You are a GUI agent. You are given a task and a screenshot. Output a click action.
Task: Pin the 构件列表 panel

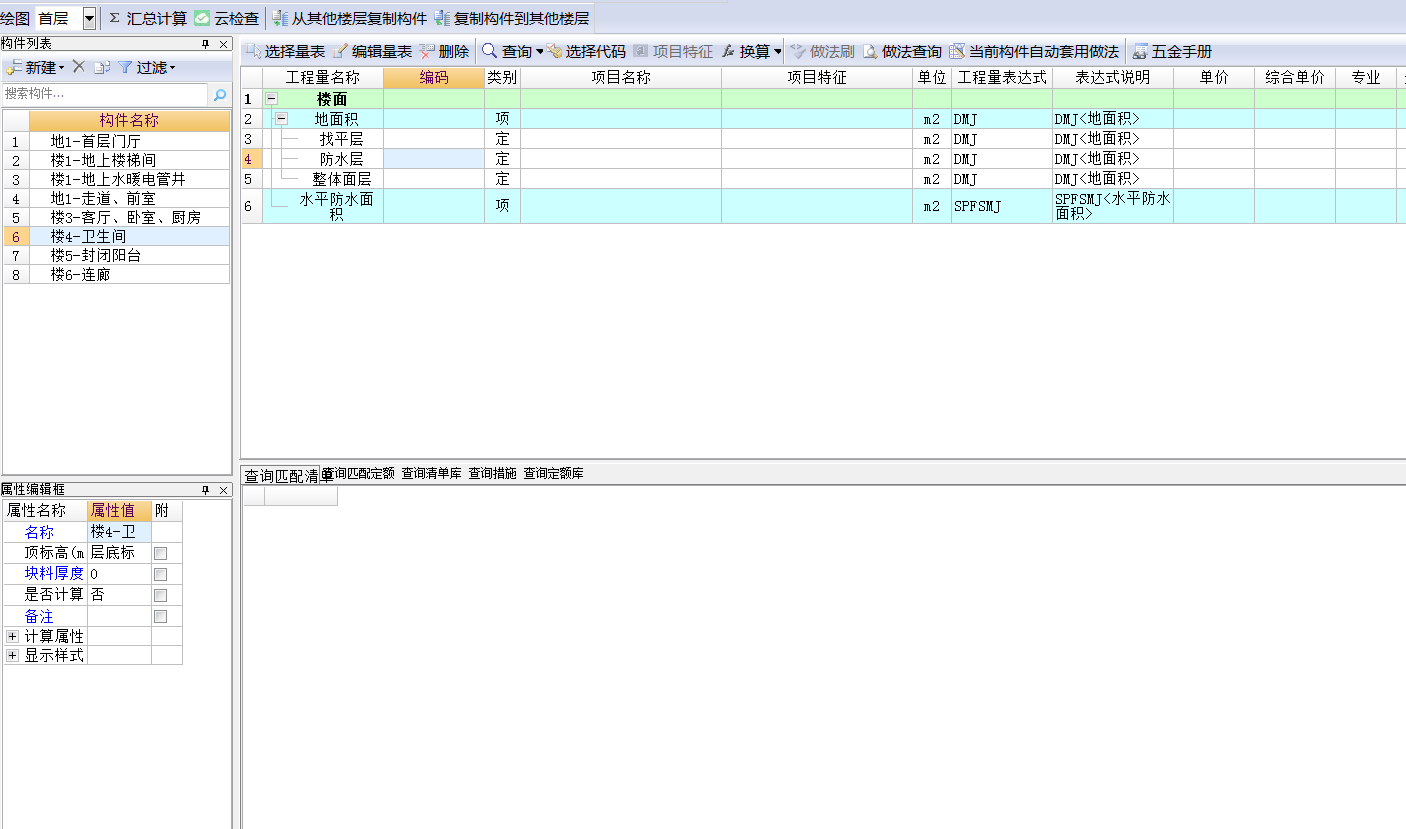pyautogui.click(x=205, y=44)
